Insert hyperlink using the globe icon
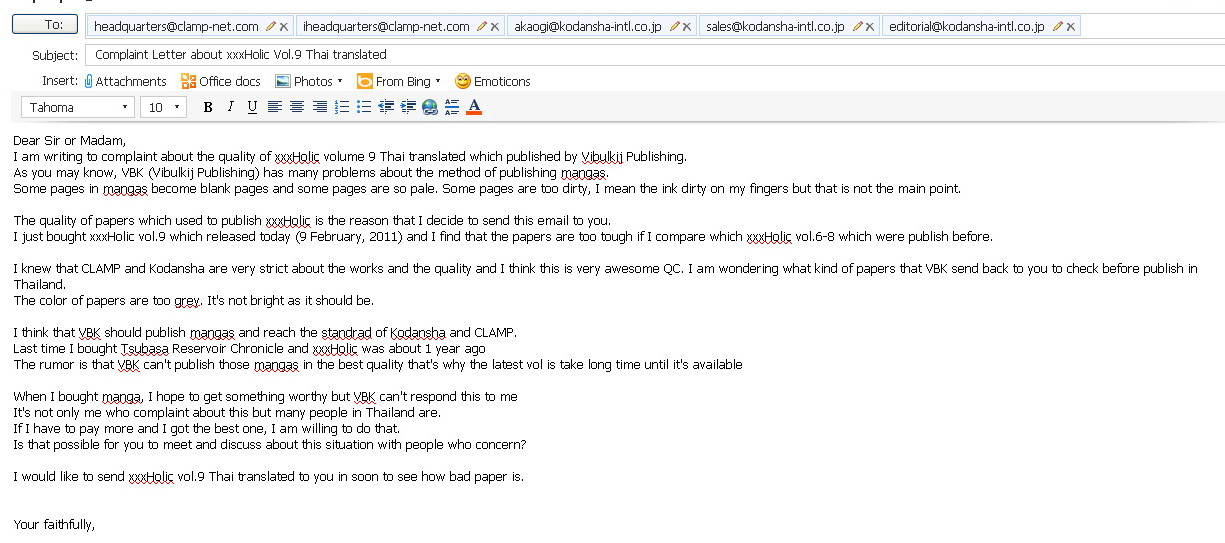Image resolution: width=1225 pixels, height=543 pixels. coord(430,107)
